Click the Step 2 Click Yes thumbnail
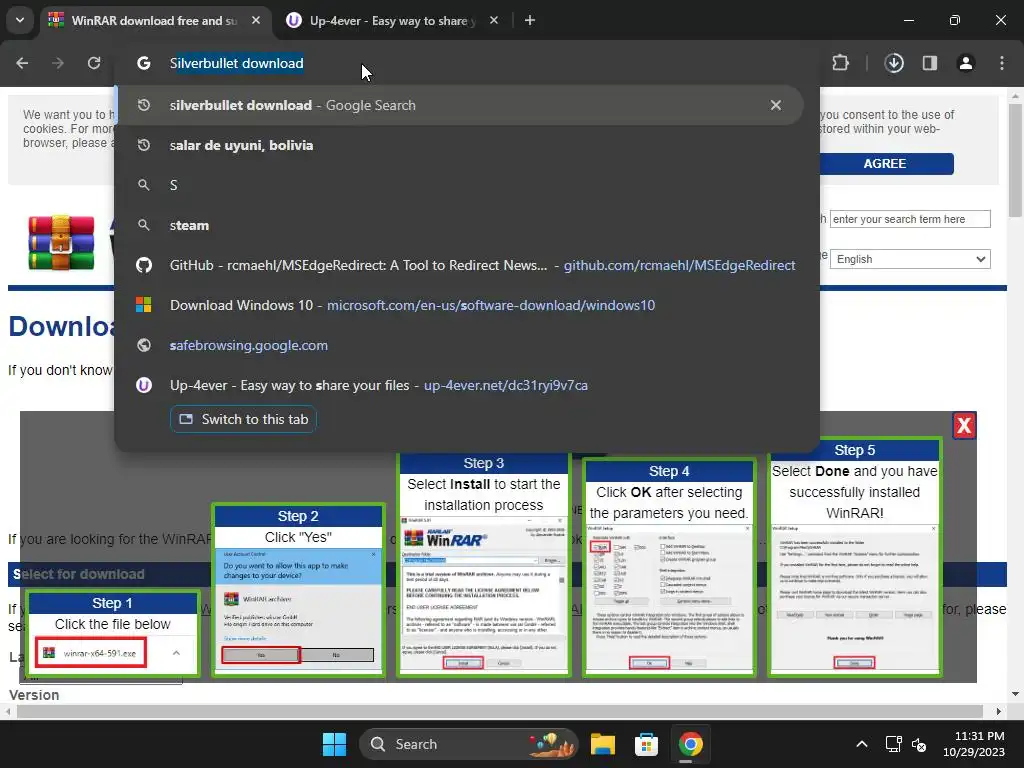 tap(298, 590)
